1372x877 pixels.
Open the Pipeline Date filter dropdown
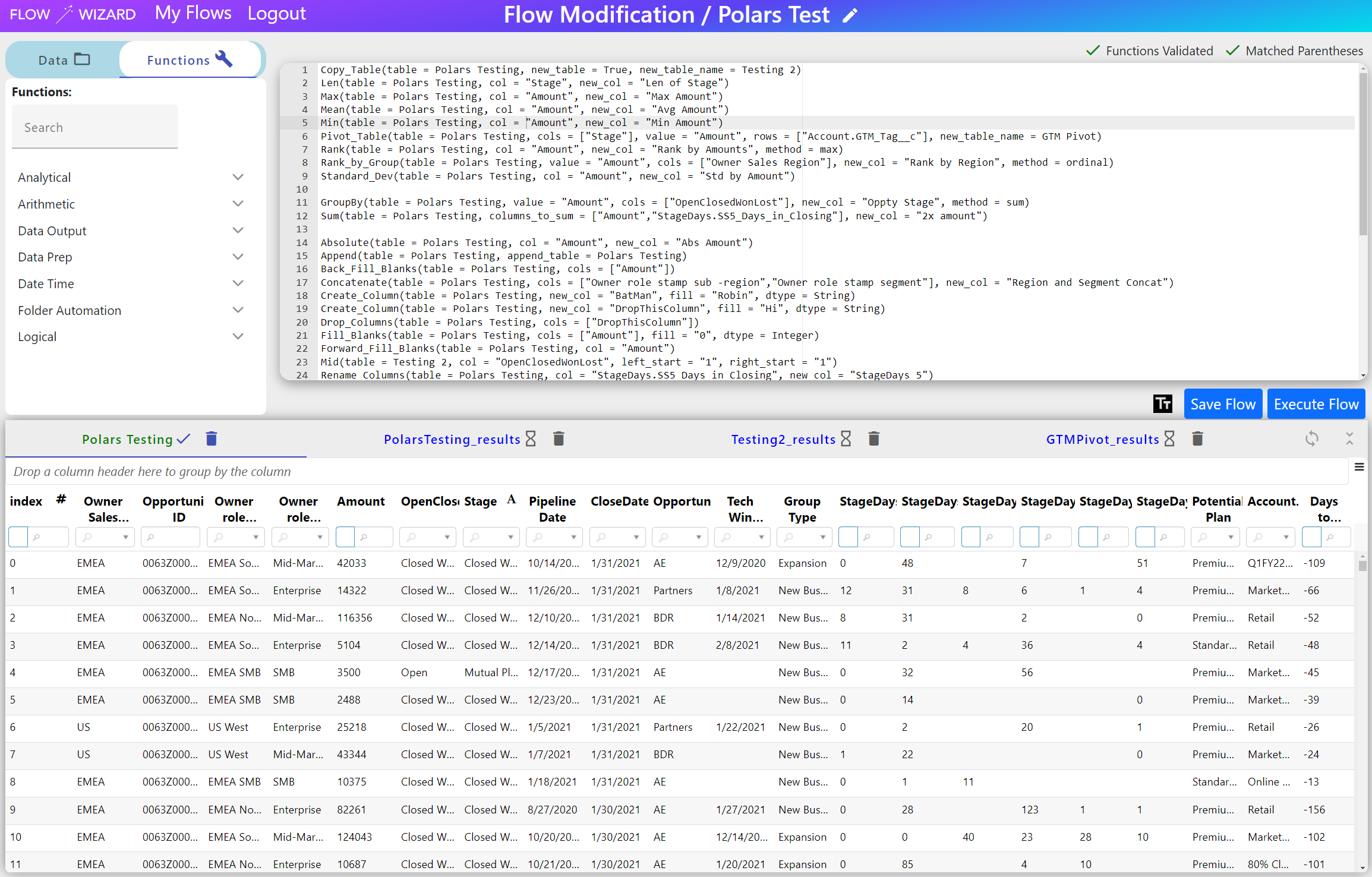(573, 537)
